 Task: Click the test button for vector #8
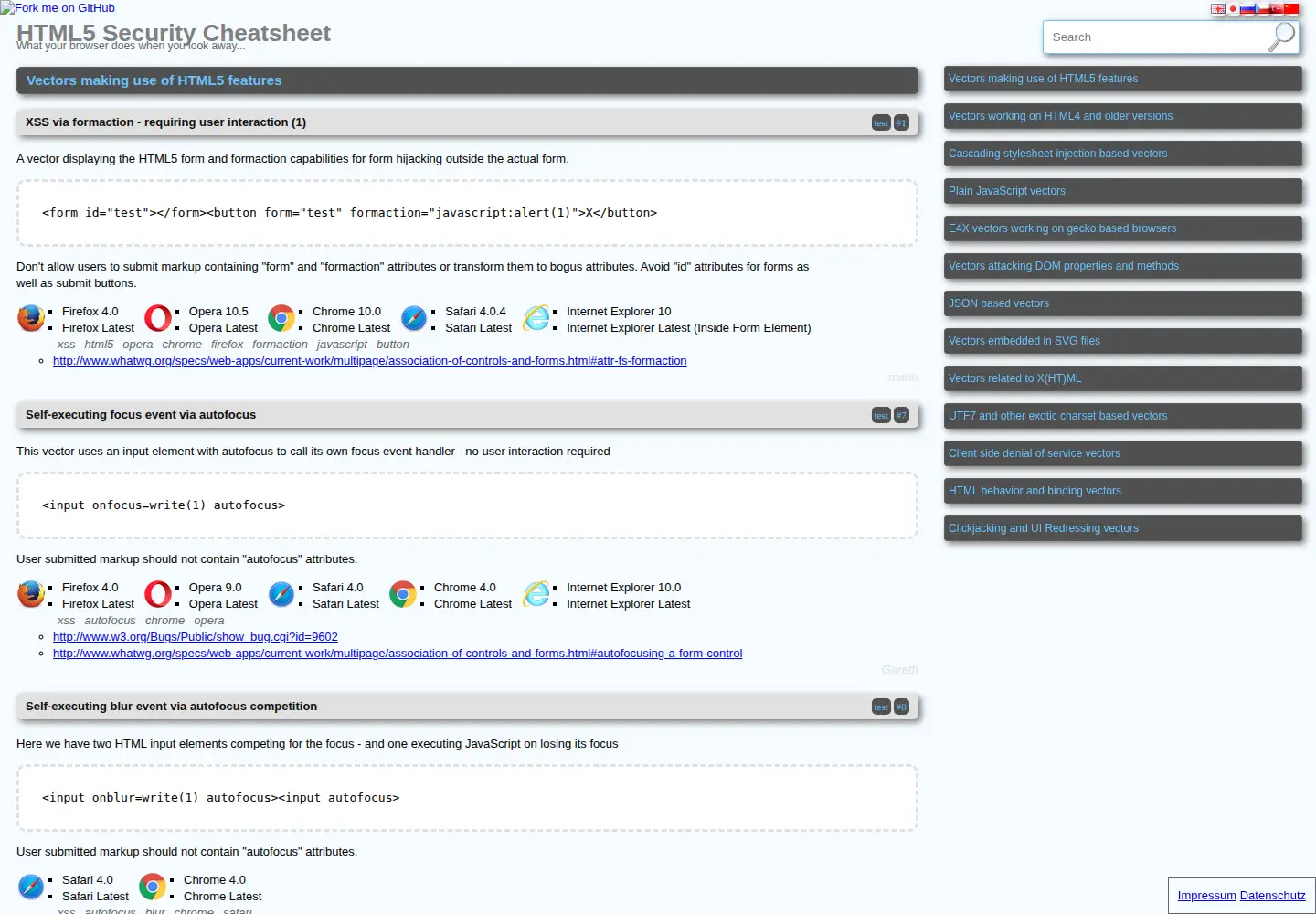tap(881, 707)
